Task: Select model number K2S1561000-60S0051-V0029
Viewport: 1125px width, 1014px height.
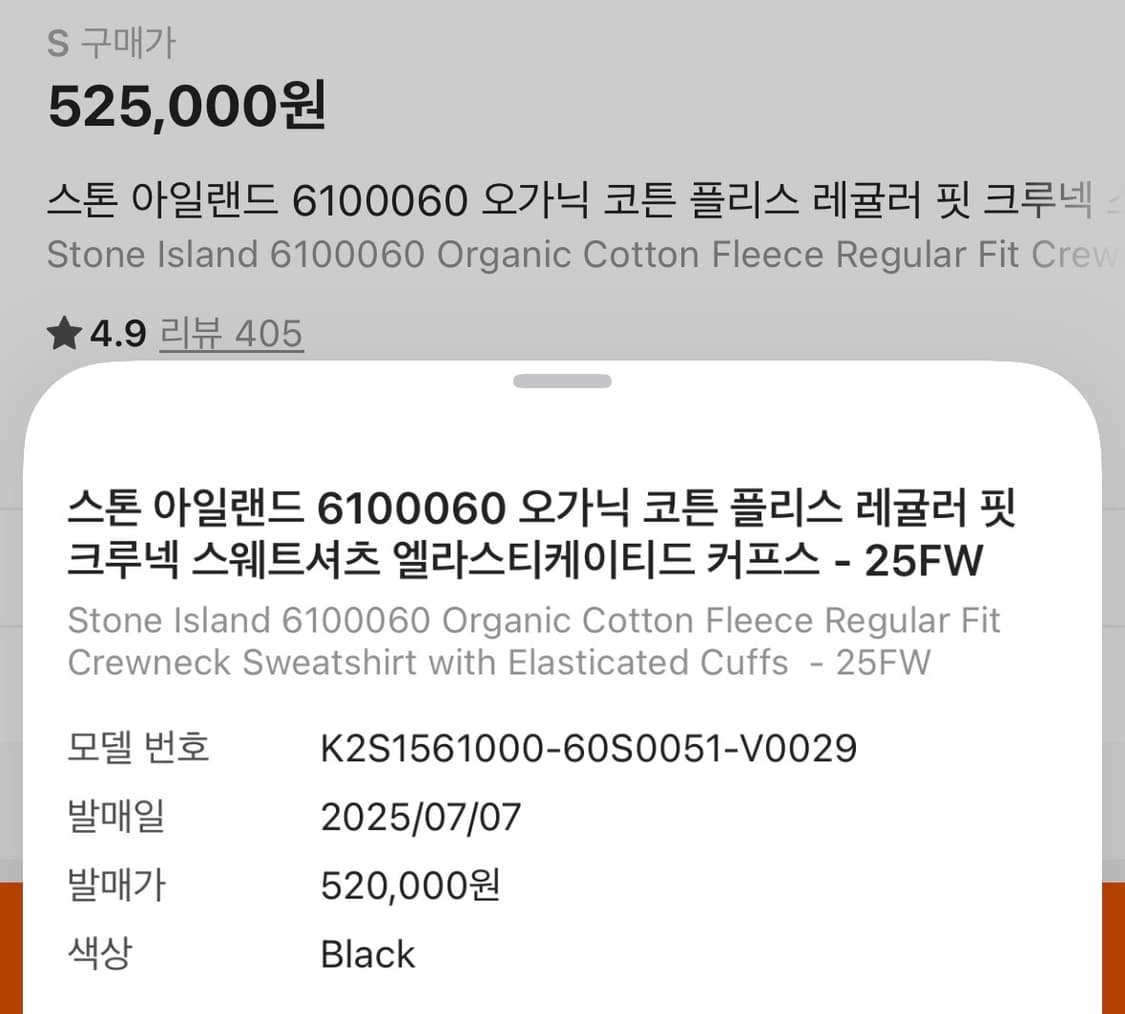Action: point(588,748)
